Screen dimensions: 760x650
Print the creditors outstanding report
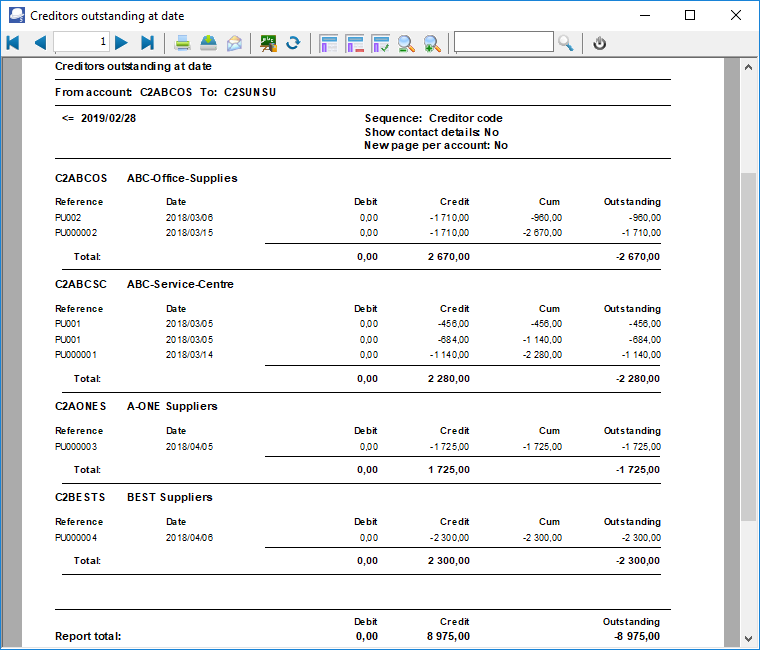[183, 43]
